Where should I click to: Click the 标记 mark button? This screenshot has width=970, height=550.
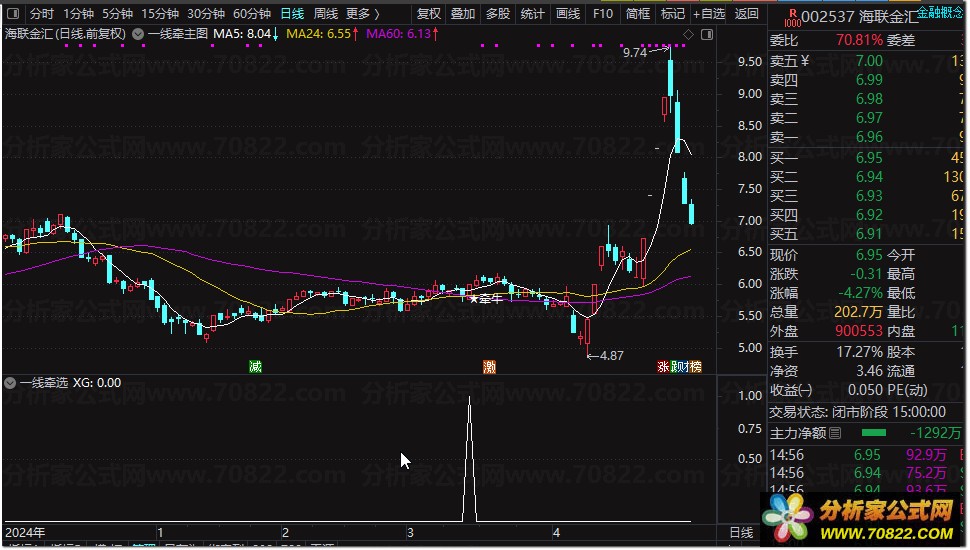[672, 14]
